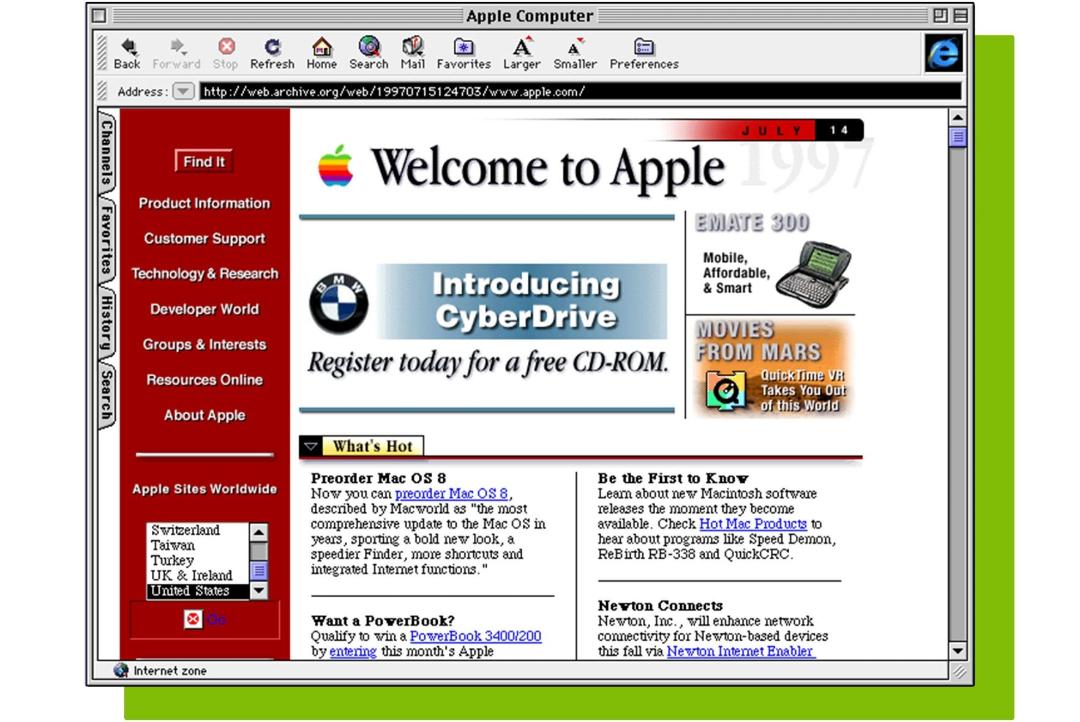Open the Search globe icon in toolbar
The height and width of the screenshot is (722, 1080).
(369, 46)
